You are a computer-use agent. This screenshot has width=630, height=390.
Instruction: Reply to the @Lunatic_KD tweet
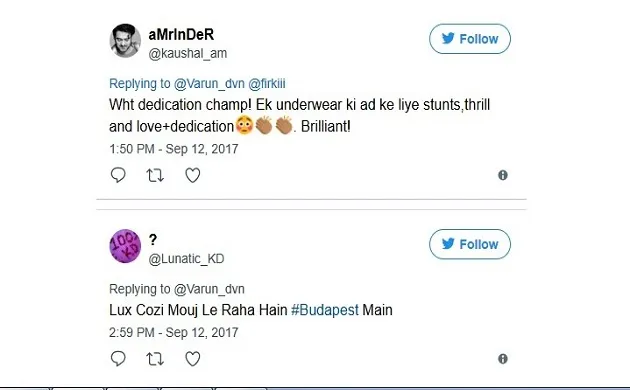pos(118,359)
